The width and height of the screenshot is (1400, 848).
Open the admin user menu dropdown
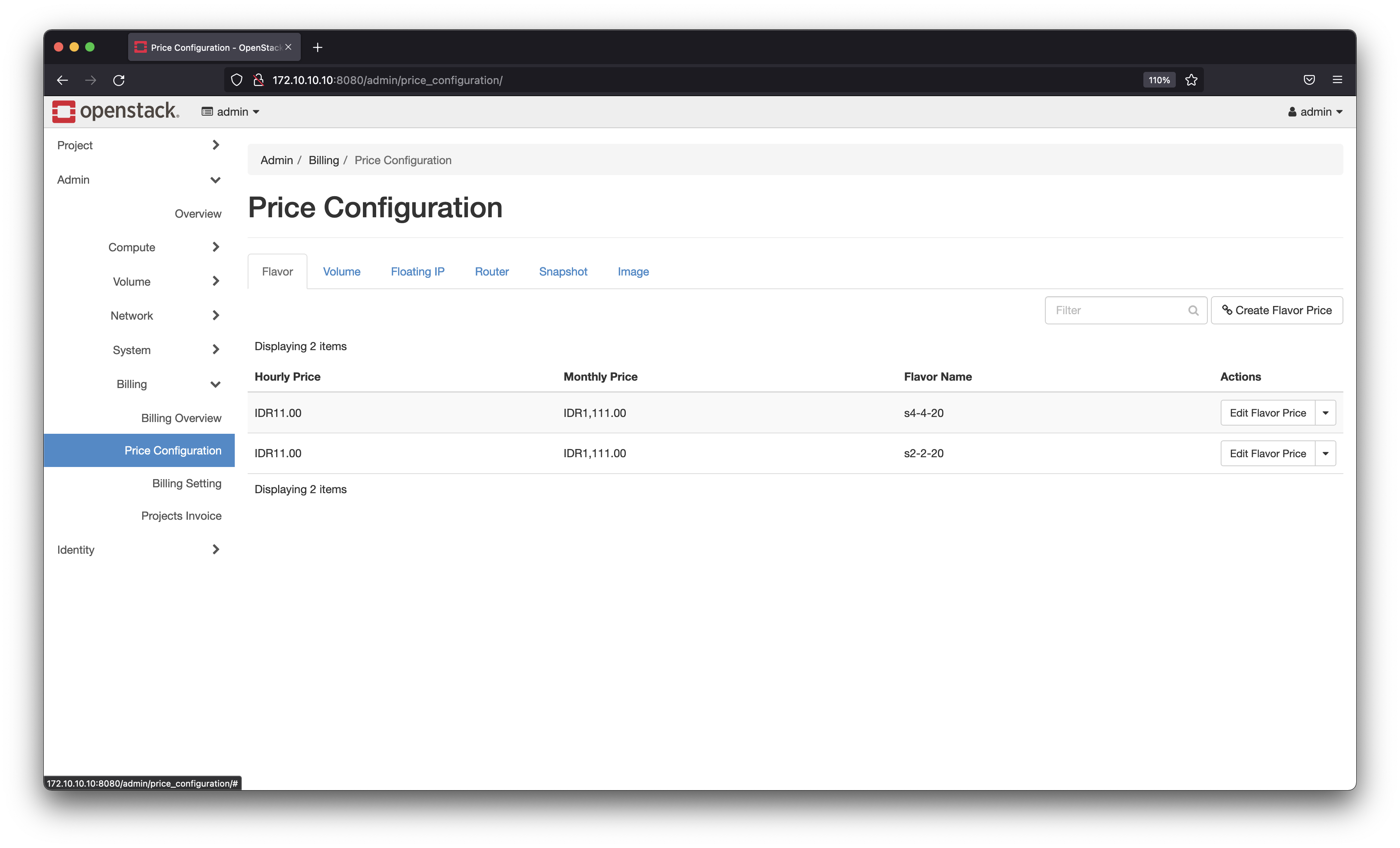[x=1315, y=112]
